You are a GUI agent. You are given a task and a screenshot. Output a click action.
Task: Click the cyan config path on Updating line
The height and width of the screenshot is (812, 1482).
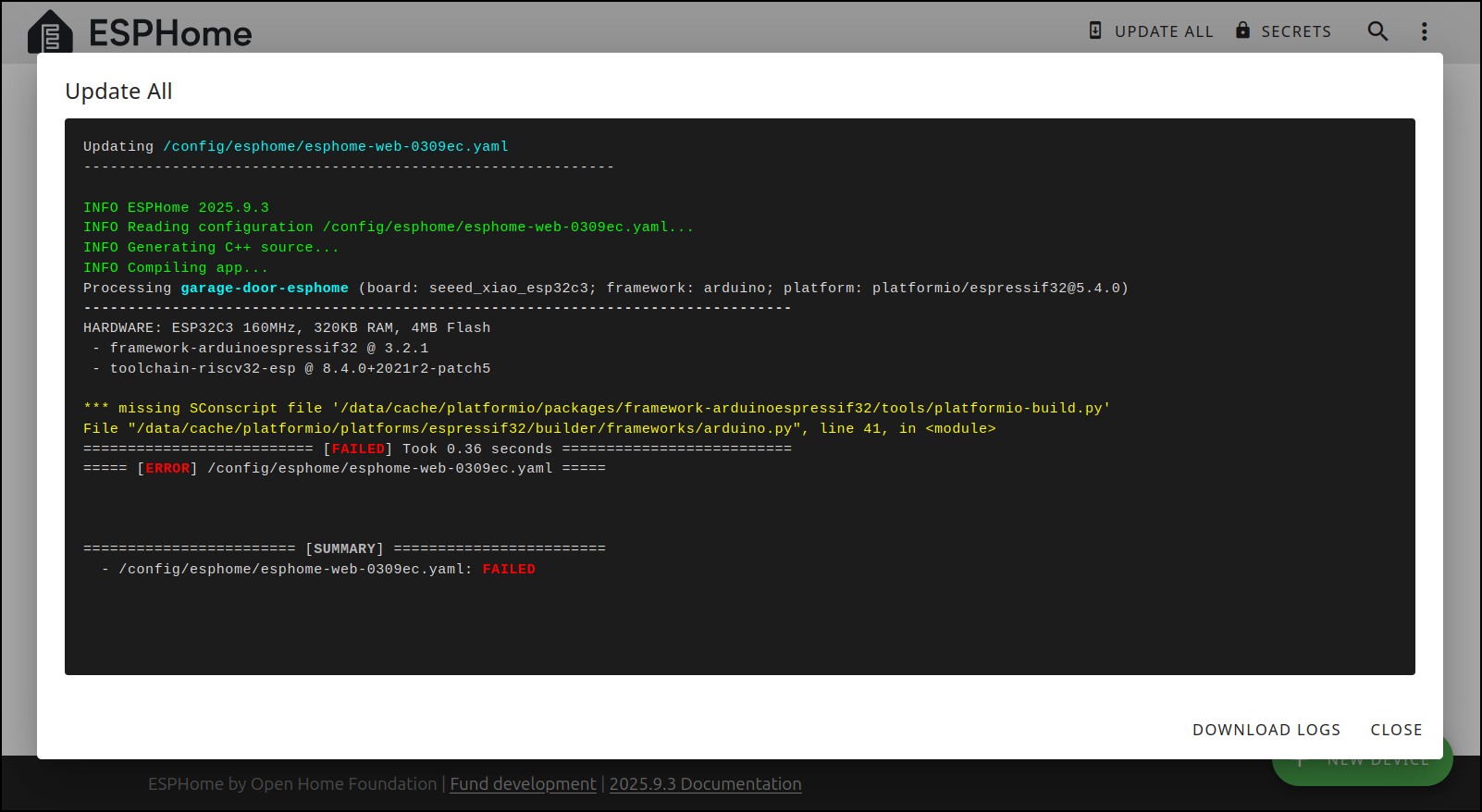[x=336, y=146]
